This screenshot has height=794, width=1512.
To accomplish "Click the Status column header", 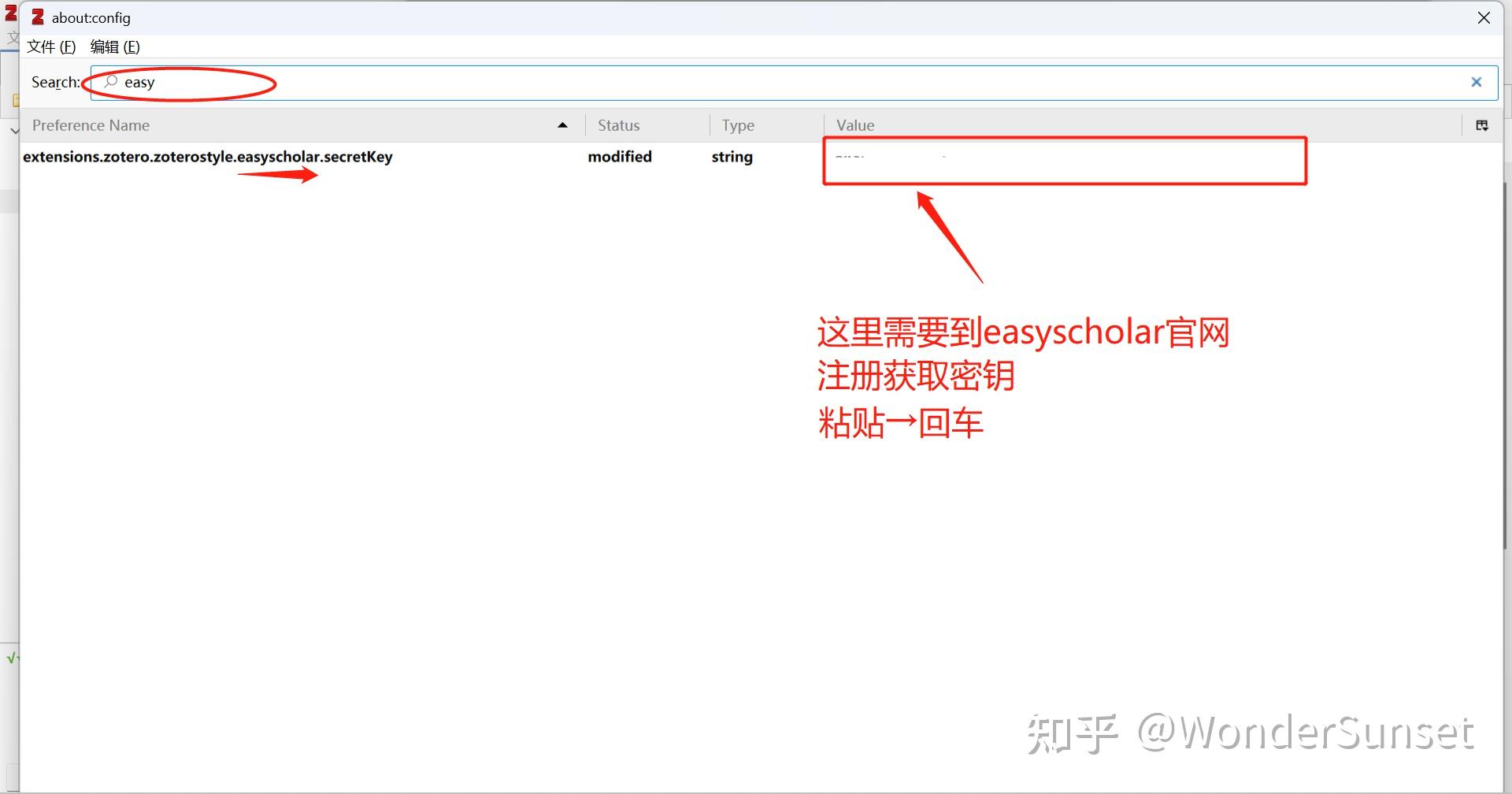I will tap(647, 125).
